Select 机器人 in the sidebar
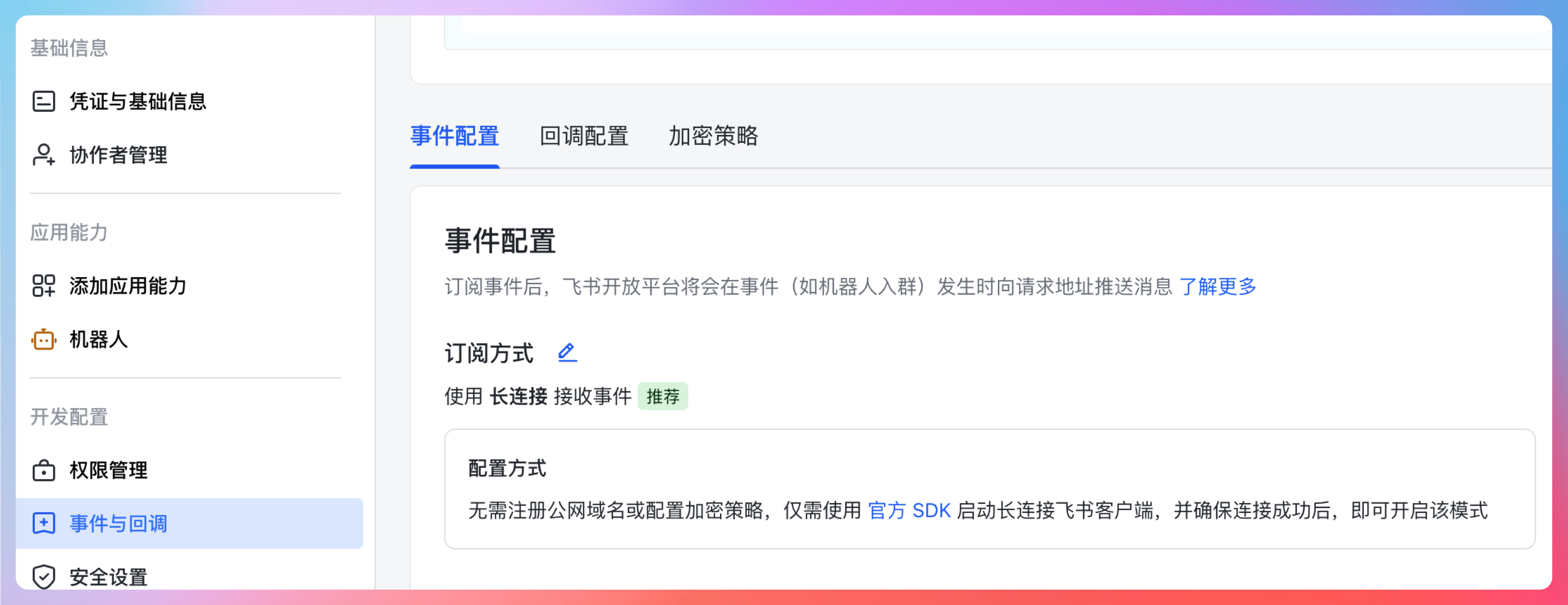 point(99,339)
